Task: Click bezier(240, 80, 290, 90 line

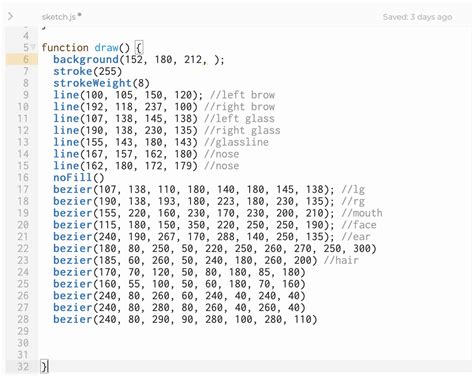Action: point(185,320)
